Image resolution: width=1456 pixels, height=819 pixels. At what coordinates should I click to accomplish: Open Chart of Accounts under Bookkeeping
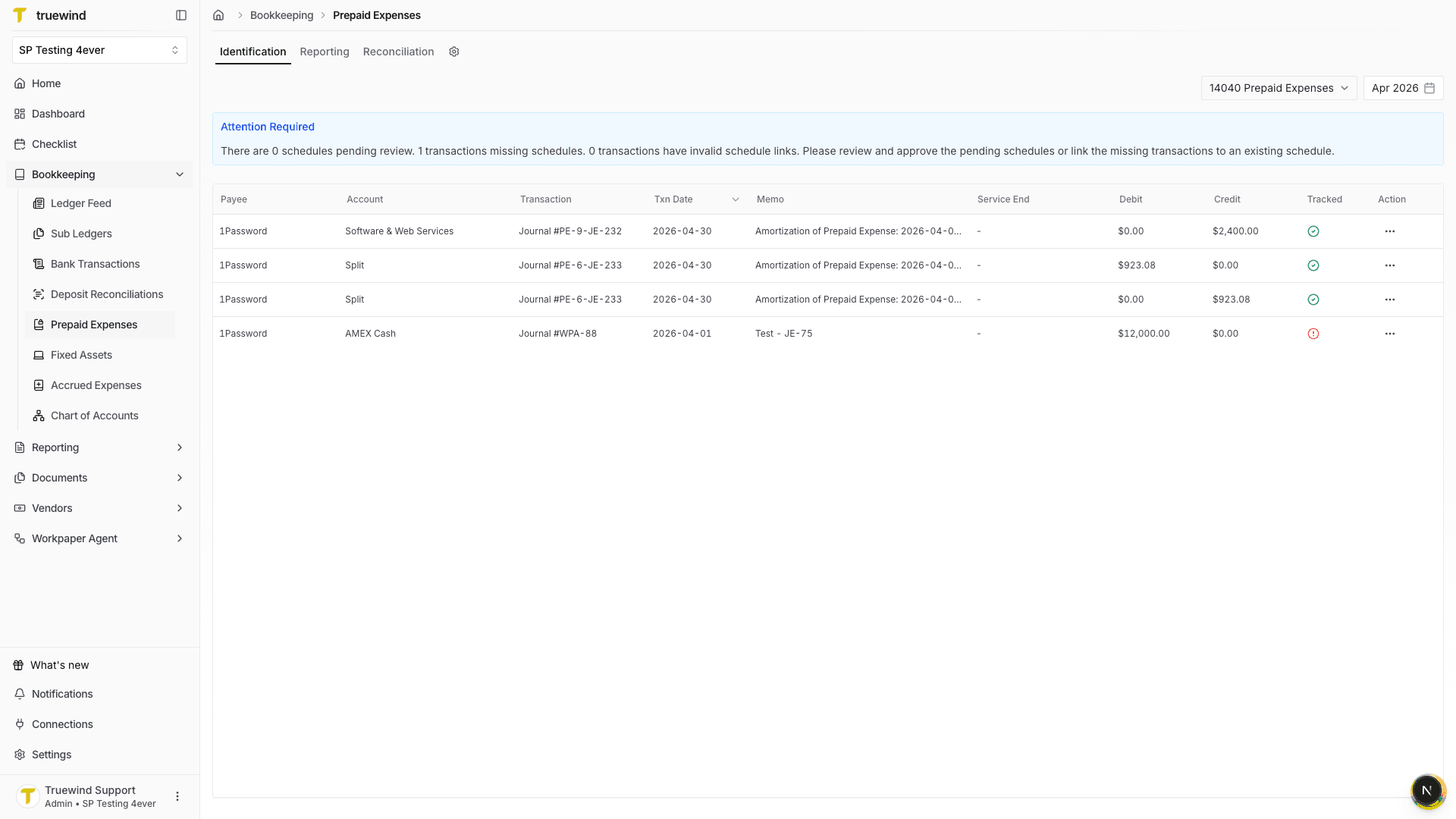click(x=100, y=416)
